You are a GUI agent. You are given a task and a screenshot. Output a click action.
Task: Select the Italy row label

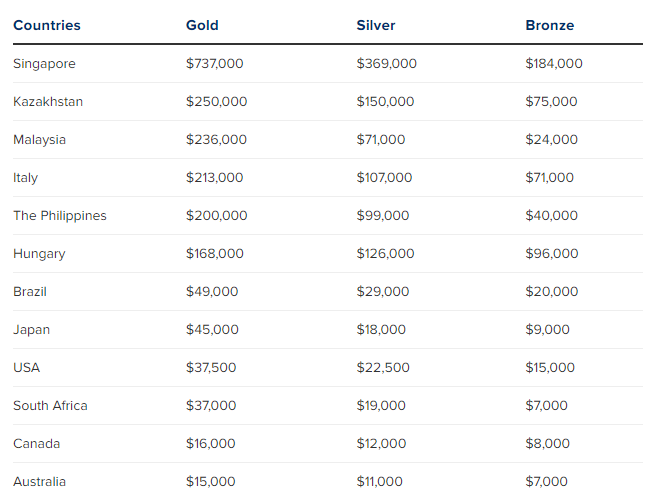(x=26, y=178)
